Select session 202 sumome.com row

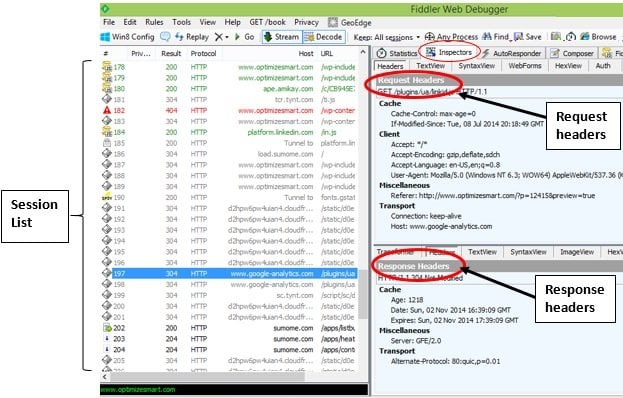click(x=229, y=328)
